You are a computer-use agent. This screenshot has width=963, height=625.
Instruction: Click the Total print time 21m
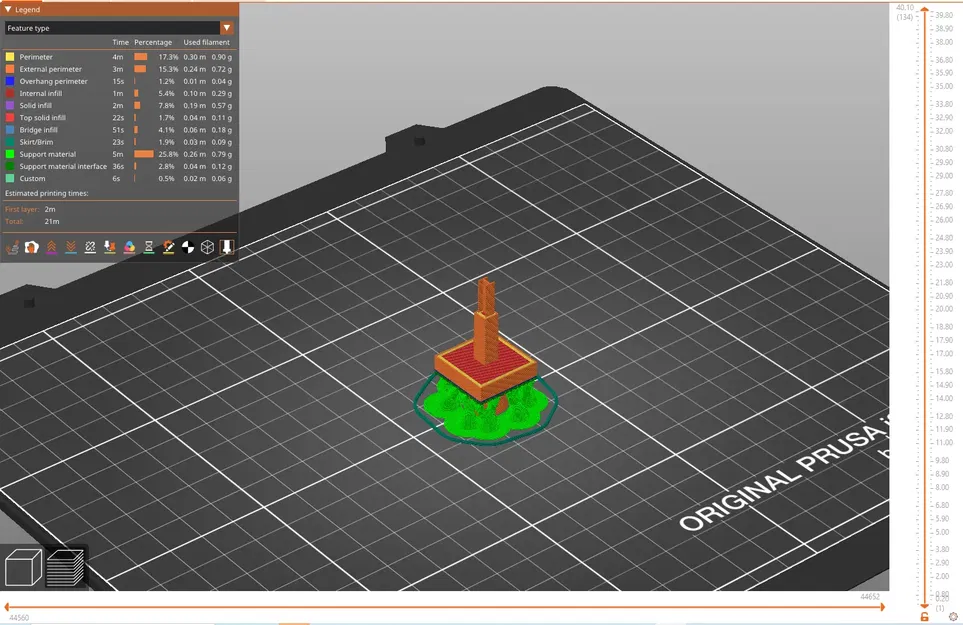[x=52, y=222]
